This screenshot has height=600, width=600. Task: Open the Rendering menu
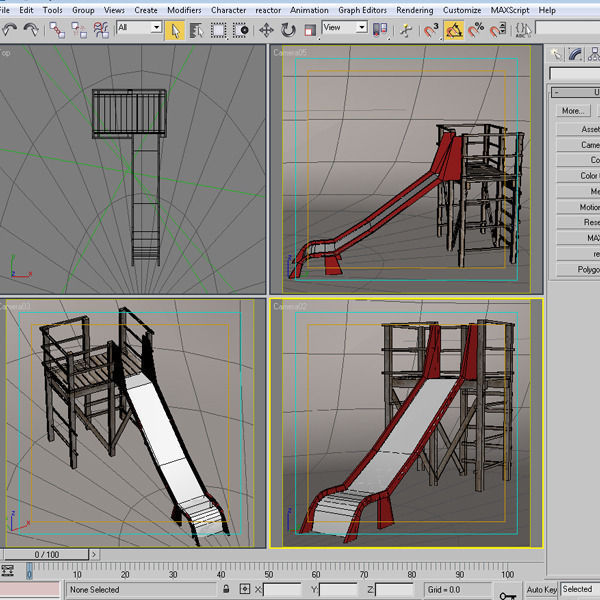click(x=415, y=10)
